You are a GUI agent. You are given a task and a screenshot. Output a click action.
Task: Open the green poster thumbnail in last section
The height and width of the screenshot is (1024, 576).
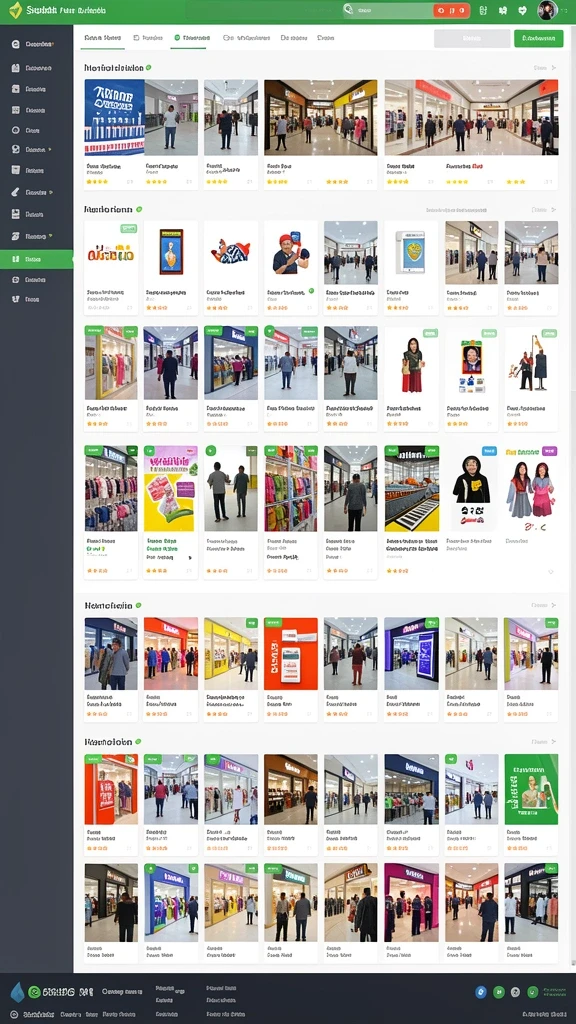[x=531, y=789]
